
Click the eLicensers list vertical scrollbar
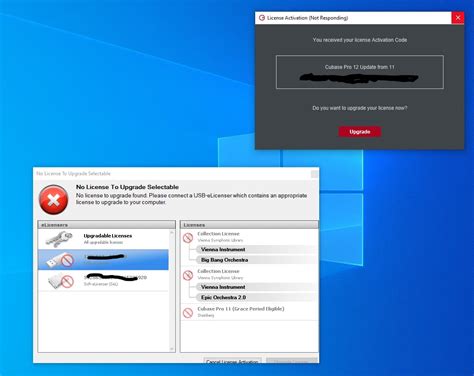tap(172, 290)
